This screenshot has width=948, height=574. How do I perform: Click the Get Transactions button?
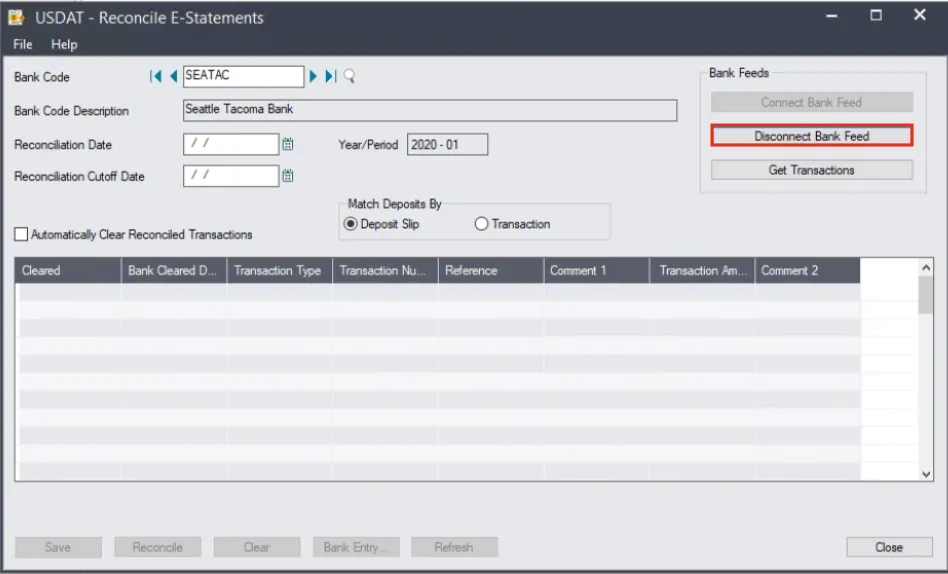811,170
